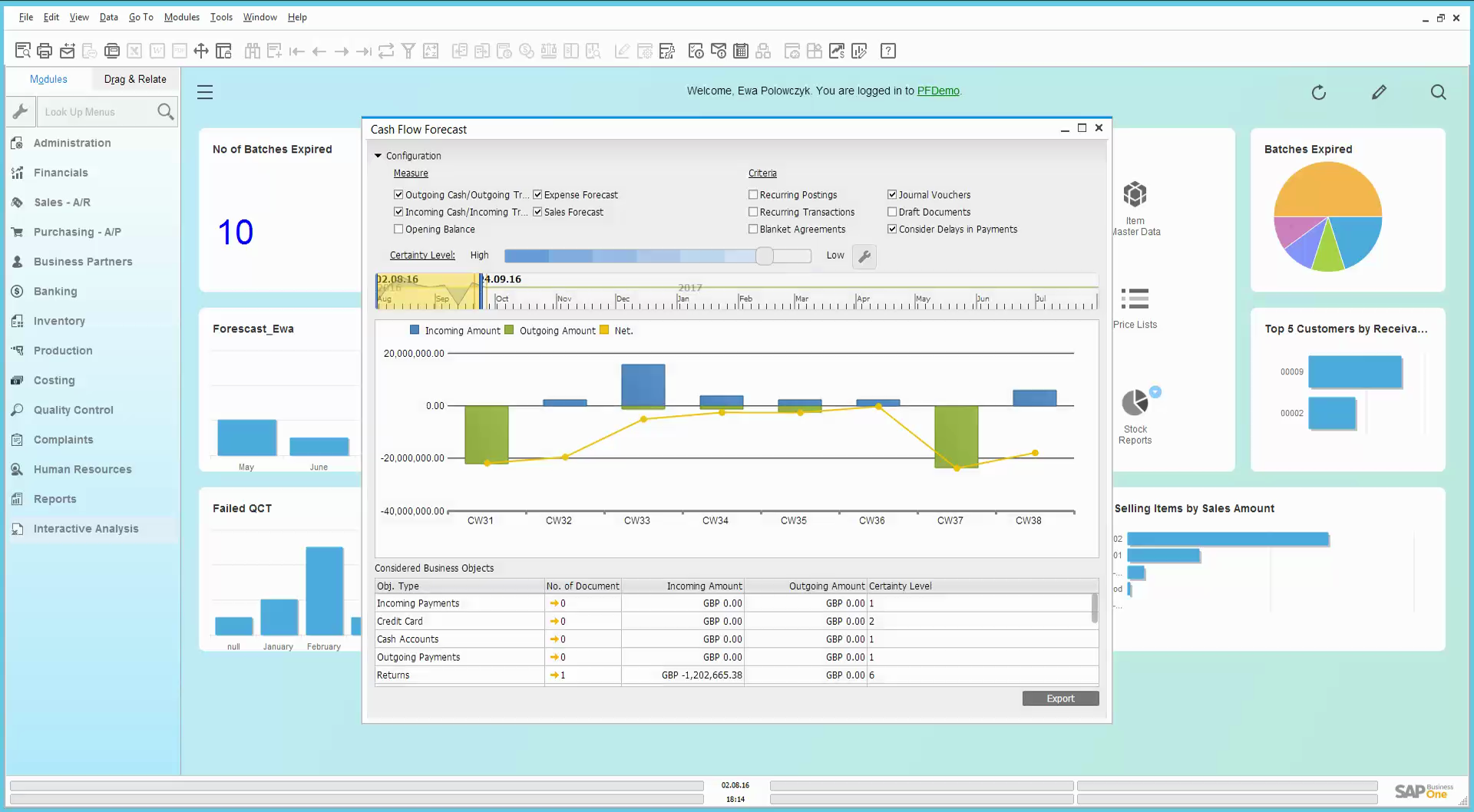Expand the Financials module in the sidebar
This screenshot has width=1474, height=812.
click(60, 173)
